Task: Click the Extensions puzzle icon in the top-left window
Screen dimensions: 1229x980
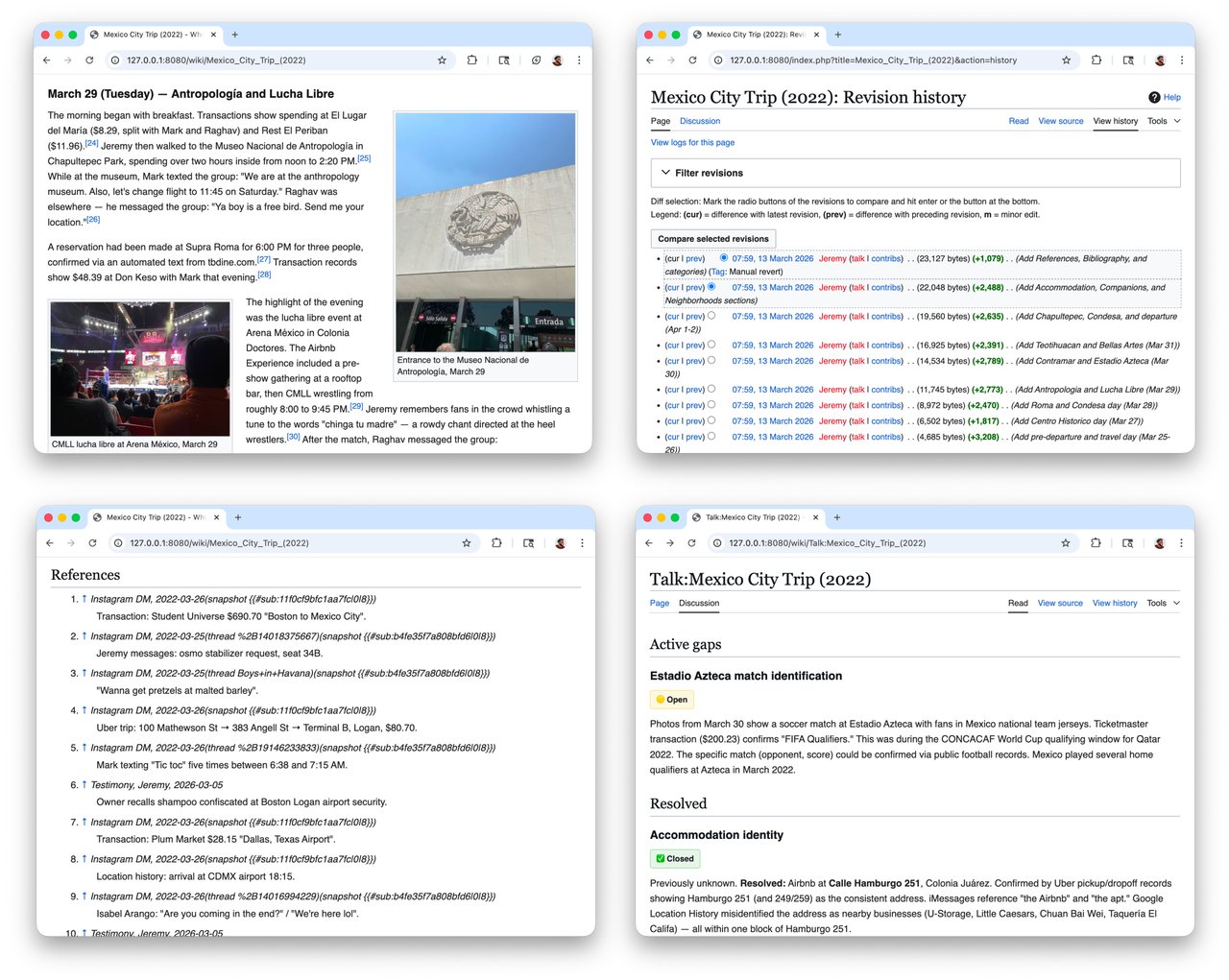Action: pos(472,60)
